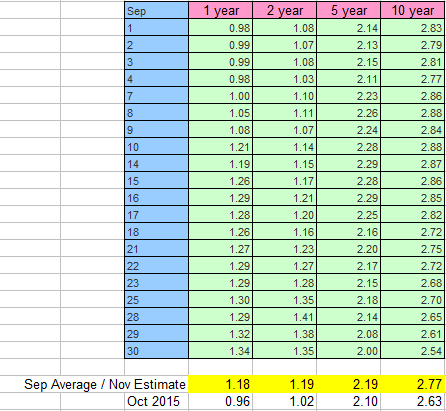446x411 pixels.
Task: Select 2 year value 1.14 for Sep 10
Action: click(285, 146)
